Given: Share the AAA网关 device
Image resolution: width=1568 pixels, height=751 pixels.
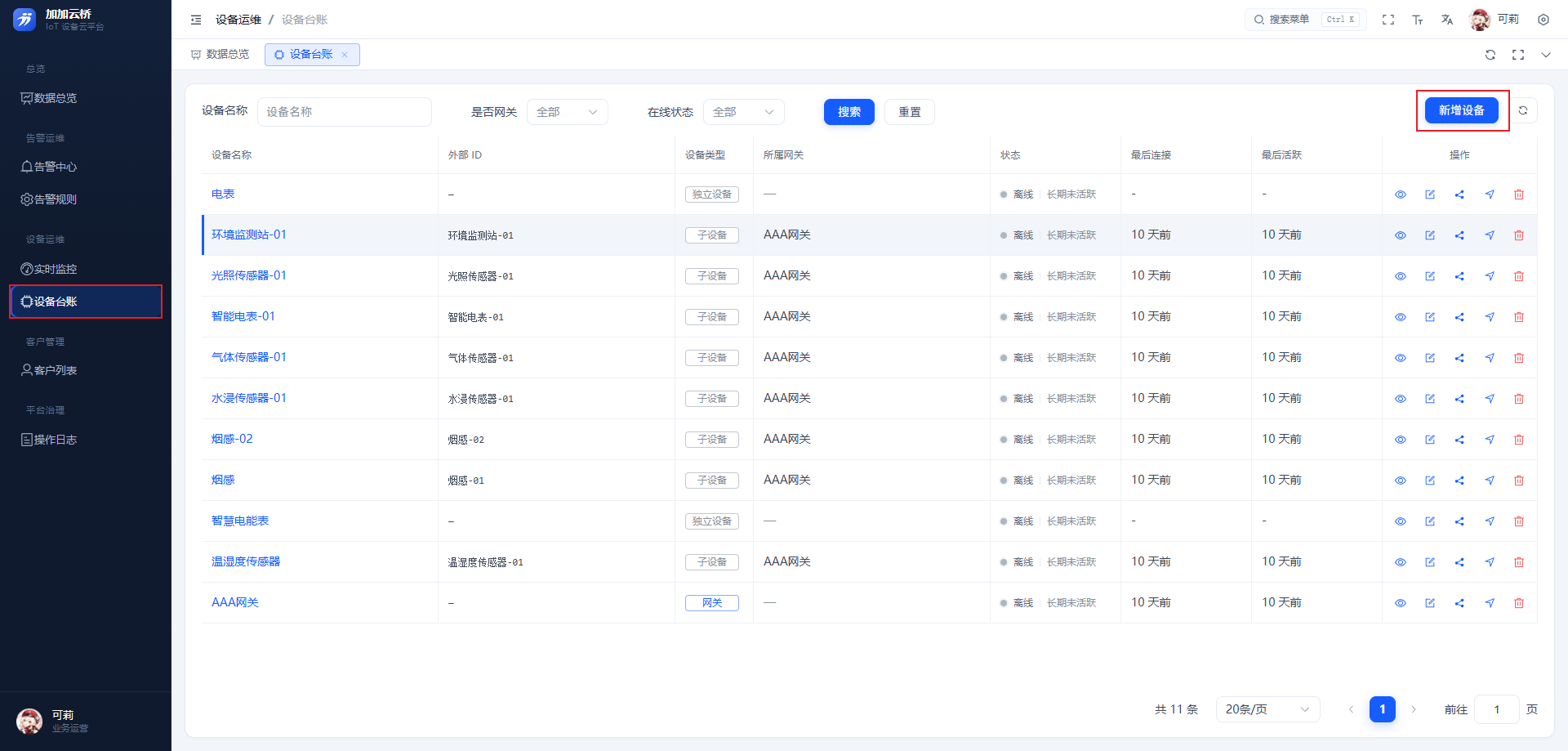Looking at the screenshot, I should [1459, 603].
